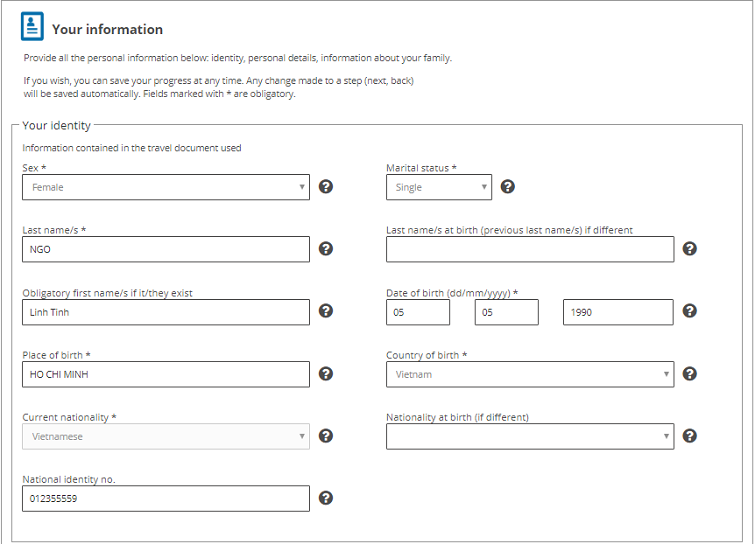The image size is (755, 544).
Task: Open help for Nationality at birth
Action: pos(690,436)
